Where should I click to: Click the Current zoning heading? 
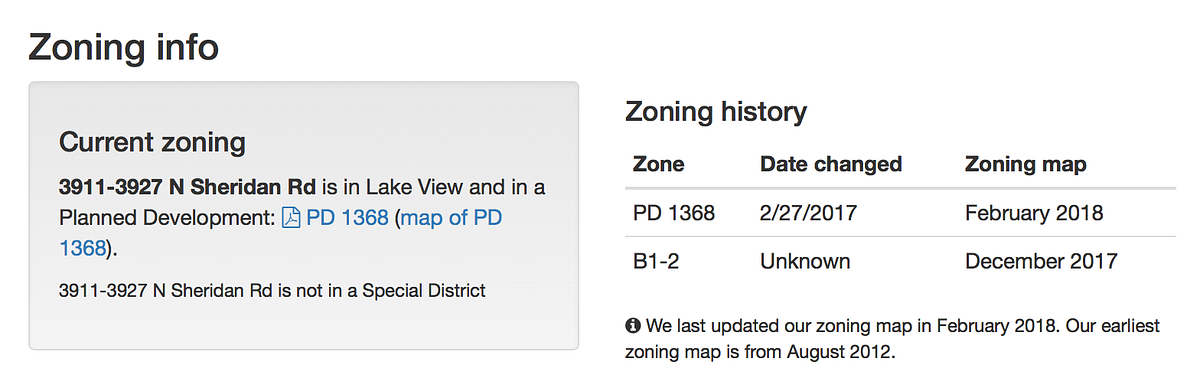pyautogui.click(x=152, y=142)
